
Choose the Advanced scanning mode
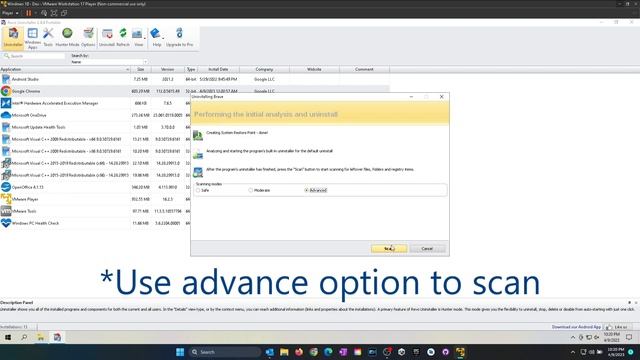pos(316,191)
